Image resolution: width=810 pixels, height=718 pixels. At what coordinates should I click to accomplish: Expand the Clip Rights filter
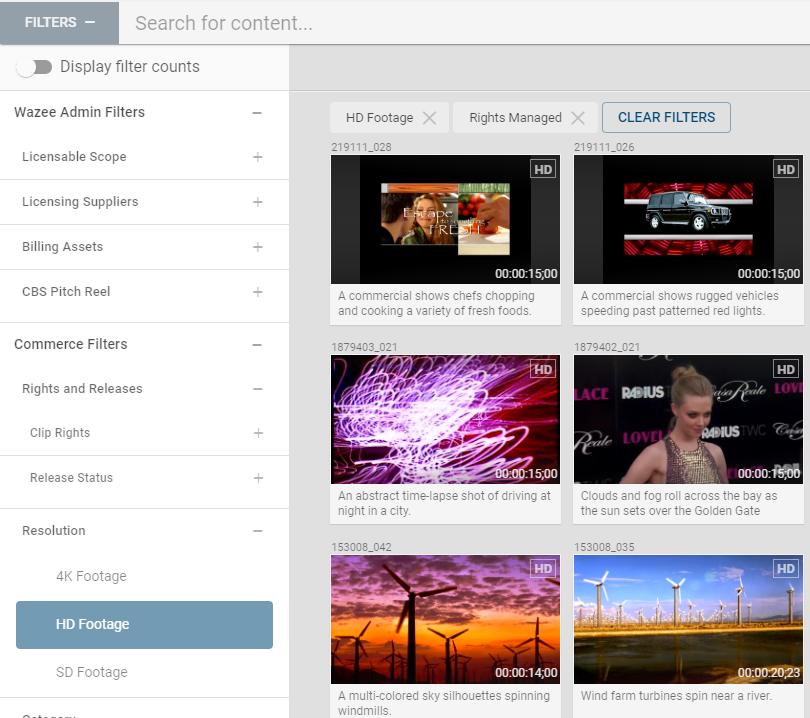coord(258,433)
